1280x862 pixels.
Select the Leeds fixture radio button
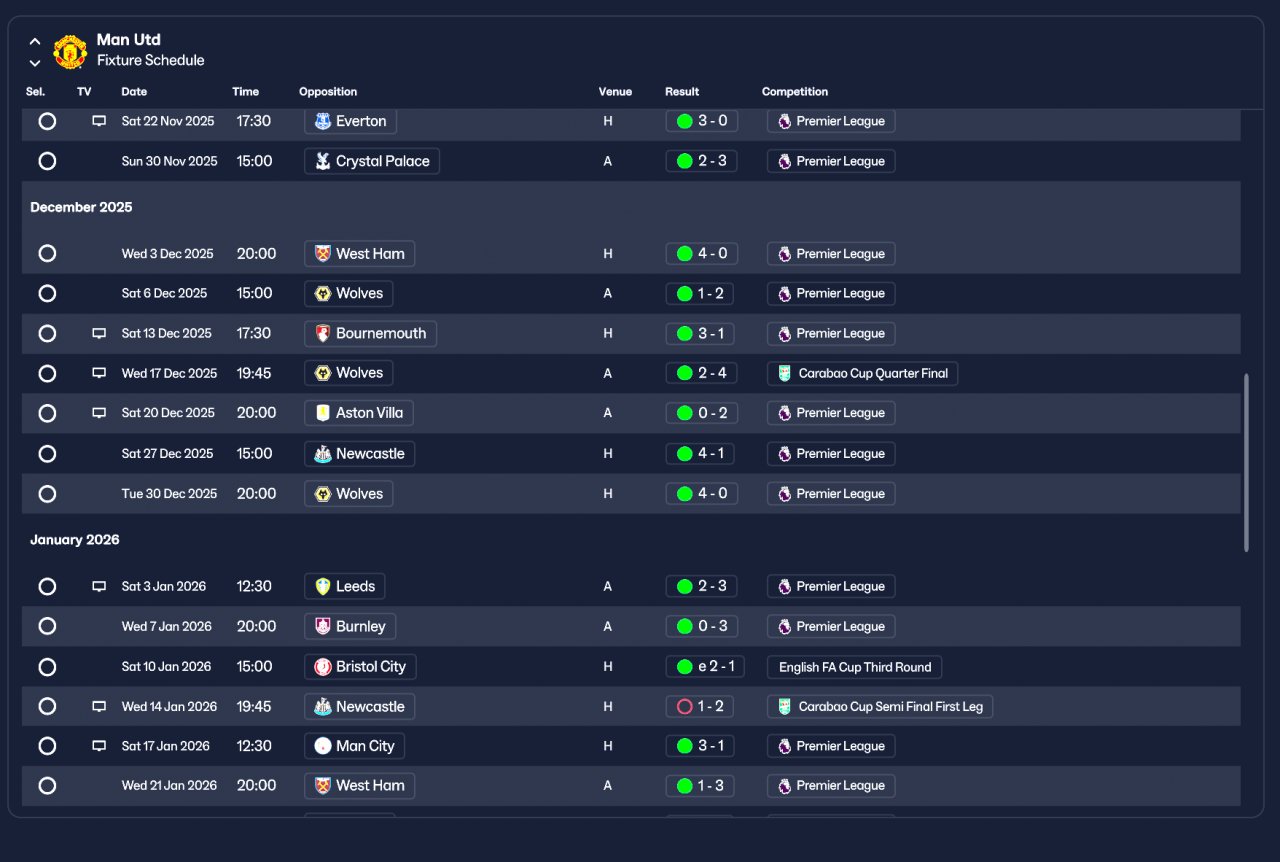point(47,587)
